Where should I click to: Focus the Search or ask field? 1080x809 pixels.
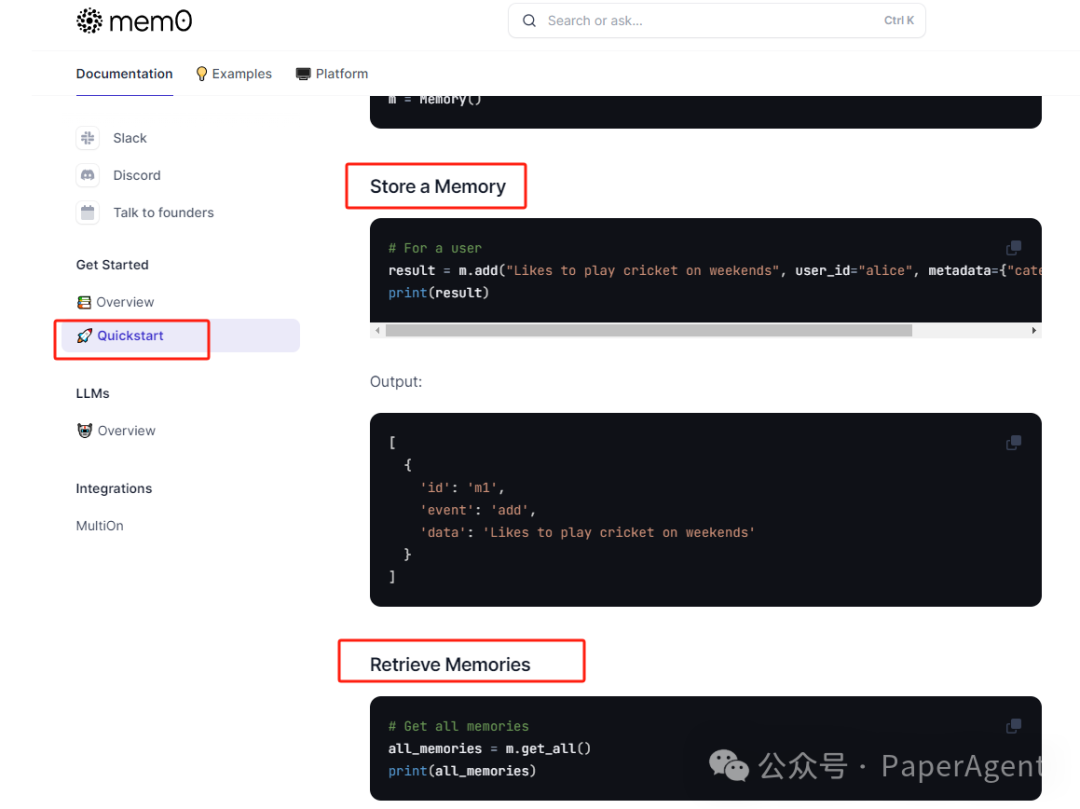pos(716,21)
